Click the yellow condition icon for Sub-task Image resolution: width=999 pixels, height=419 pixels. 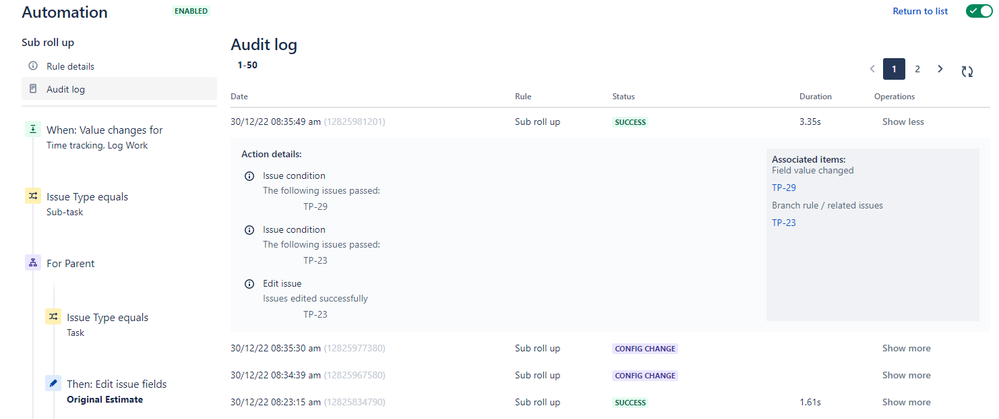tap(33, 196)
